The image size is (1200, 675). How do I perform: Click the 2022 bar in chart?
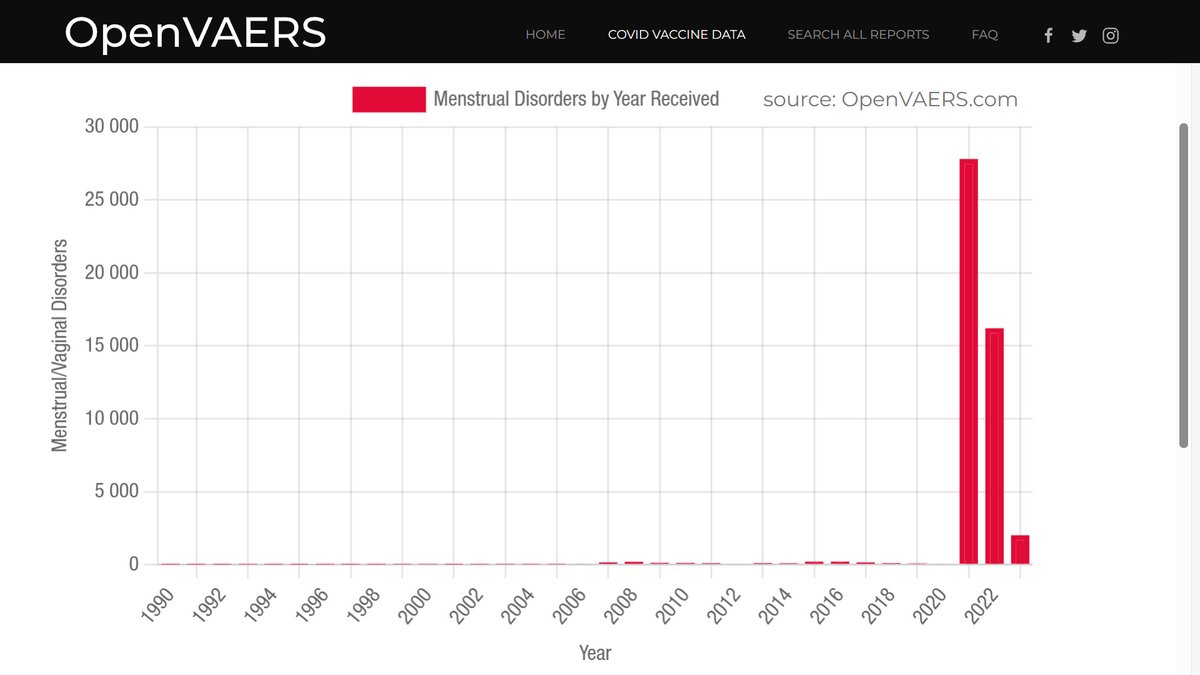(994, 446)
